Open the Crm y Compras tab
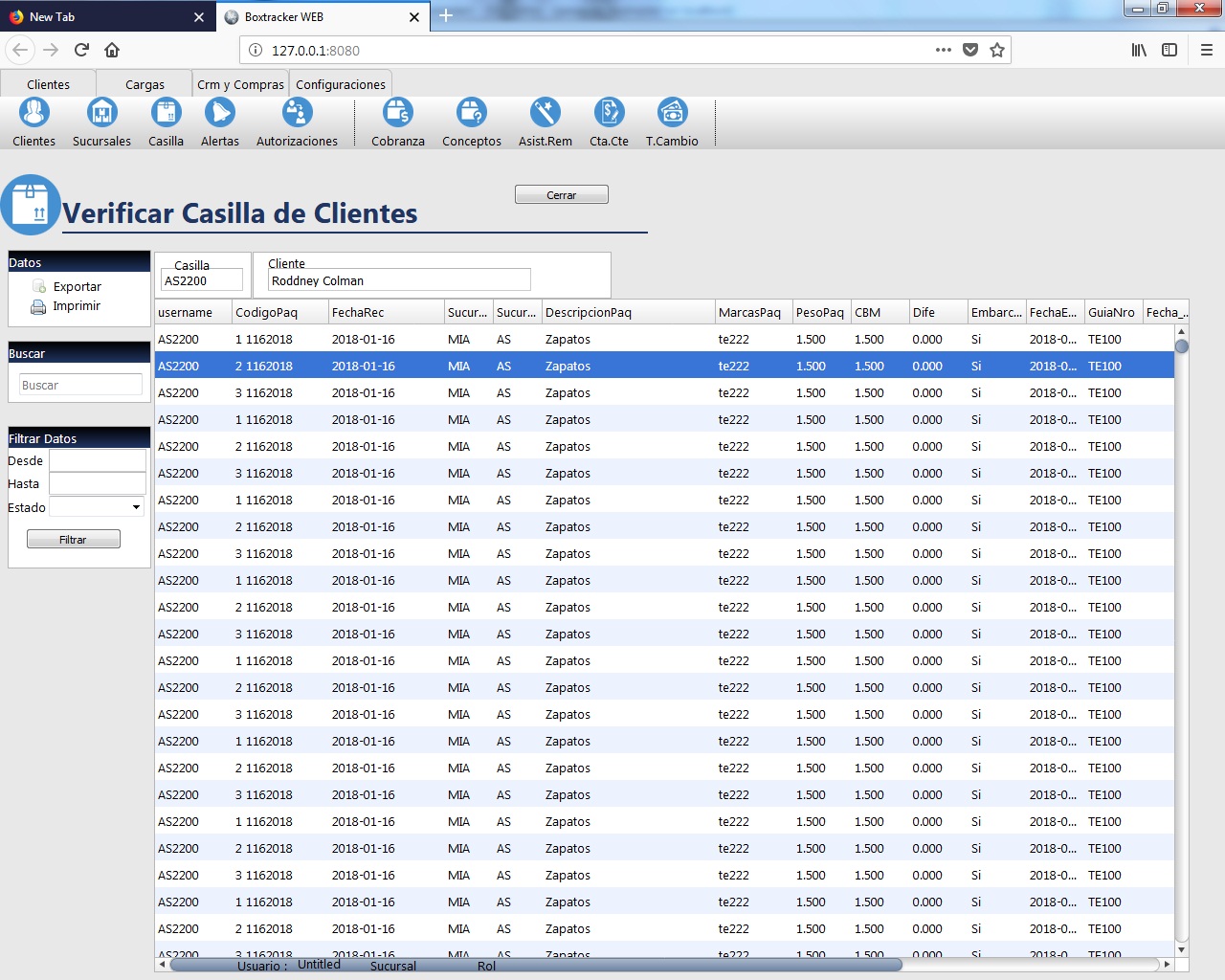This screenshot has height=980, width=1225. (x=240, y=84)
